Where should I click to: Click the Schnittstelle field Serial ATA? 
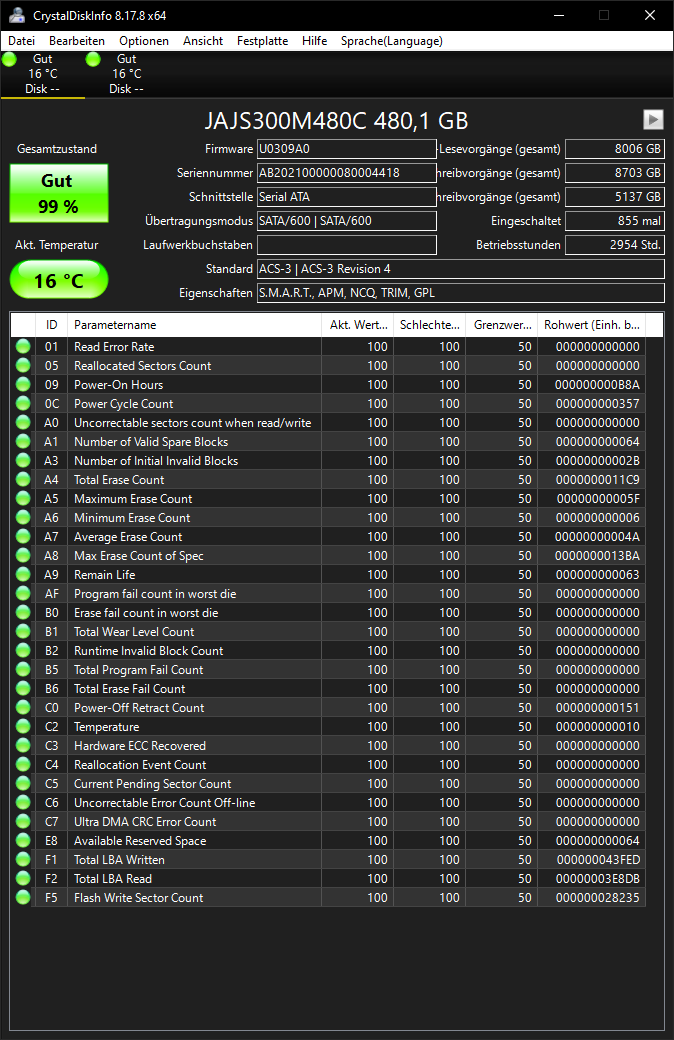tap(346, 197)
